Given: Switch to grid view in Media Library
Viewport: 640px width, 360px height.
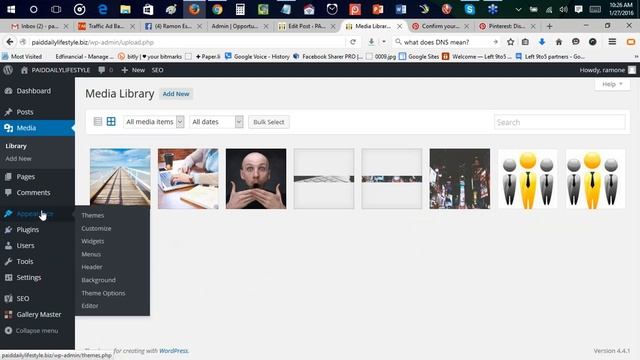Looking at the screenshot, I should click(x=111, y=121).
